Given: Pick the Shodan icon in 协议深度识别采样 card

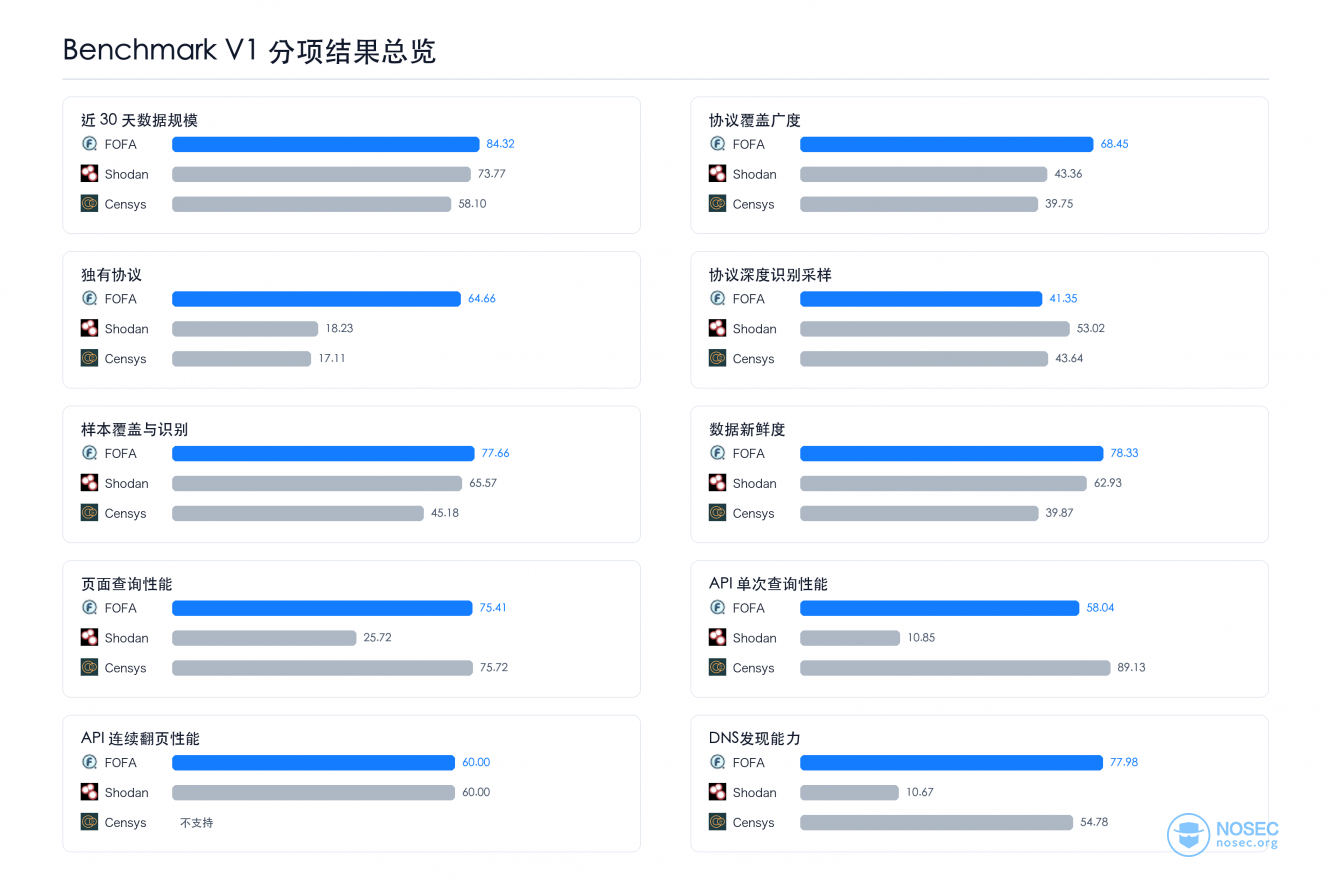Looking at the screenshot, I should tap(717, 328).
